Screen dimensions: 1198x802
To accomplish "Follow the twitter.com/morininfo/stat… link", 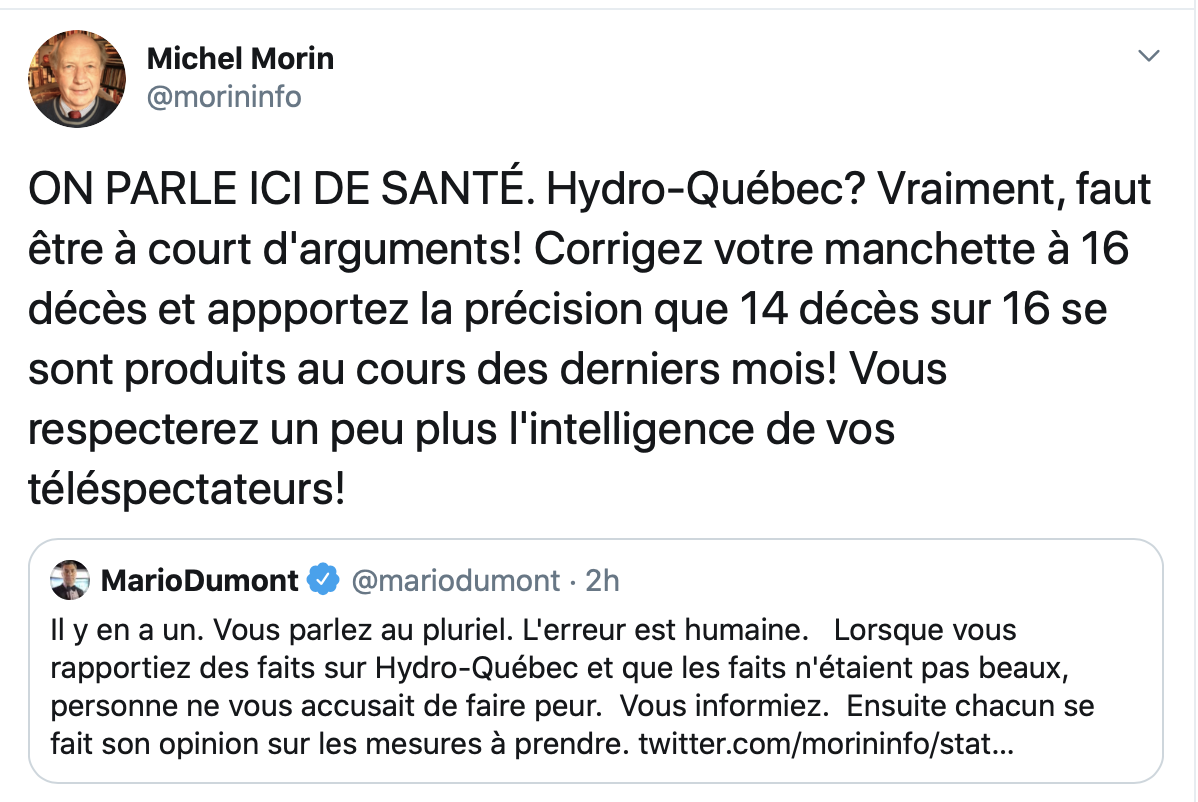I will coord(826,743).
